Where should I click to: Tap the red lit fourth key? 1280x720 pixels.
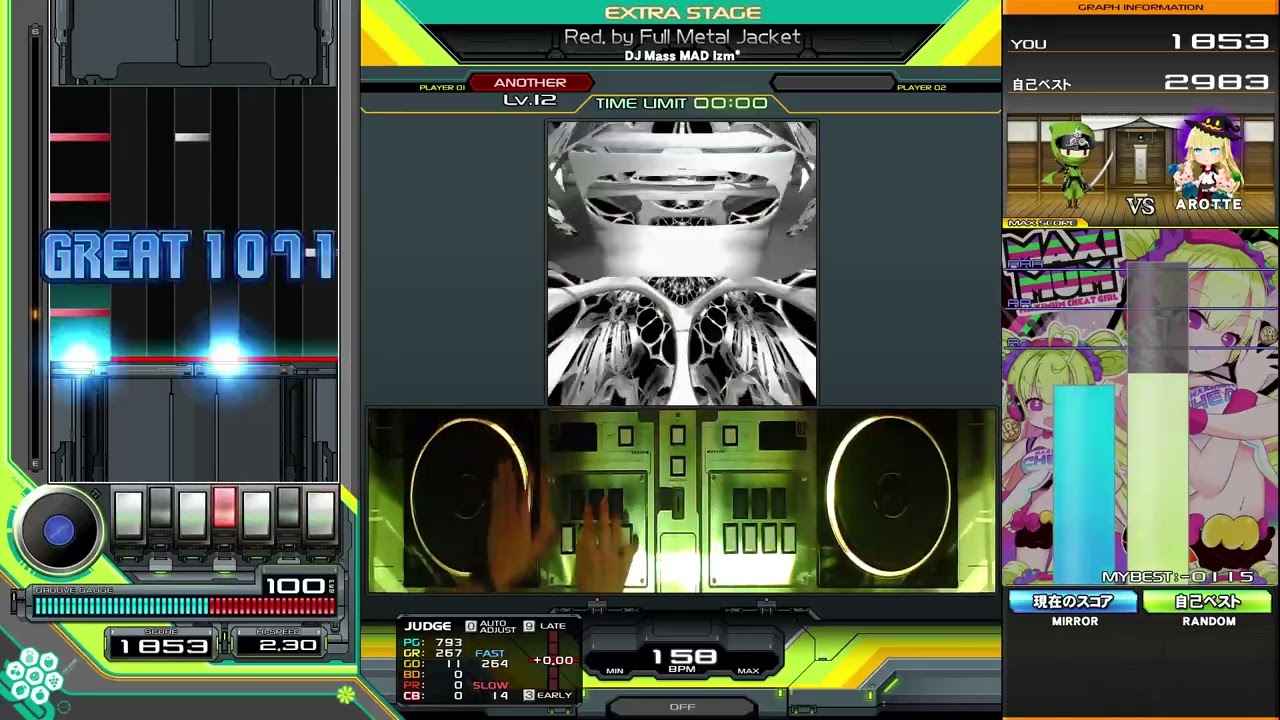(x=224, y=509)
